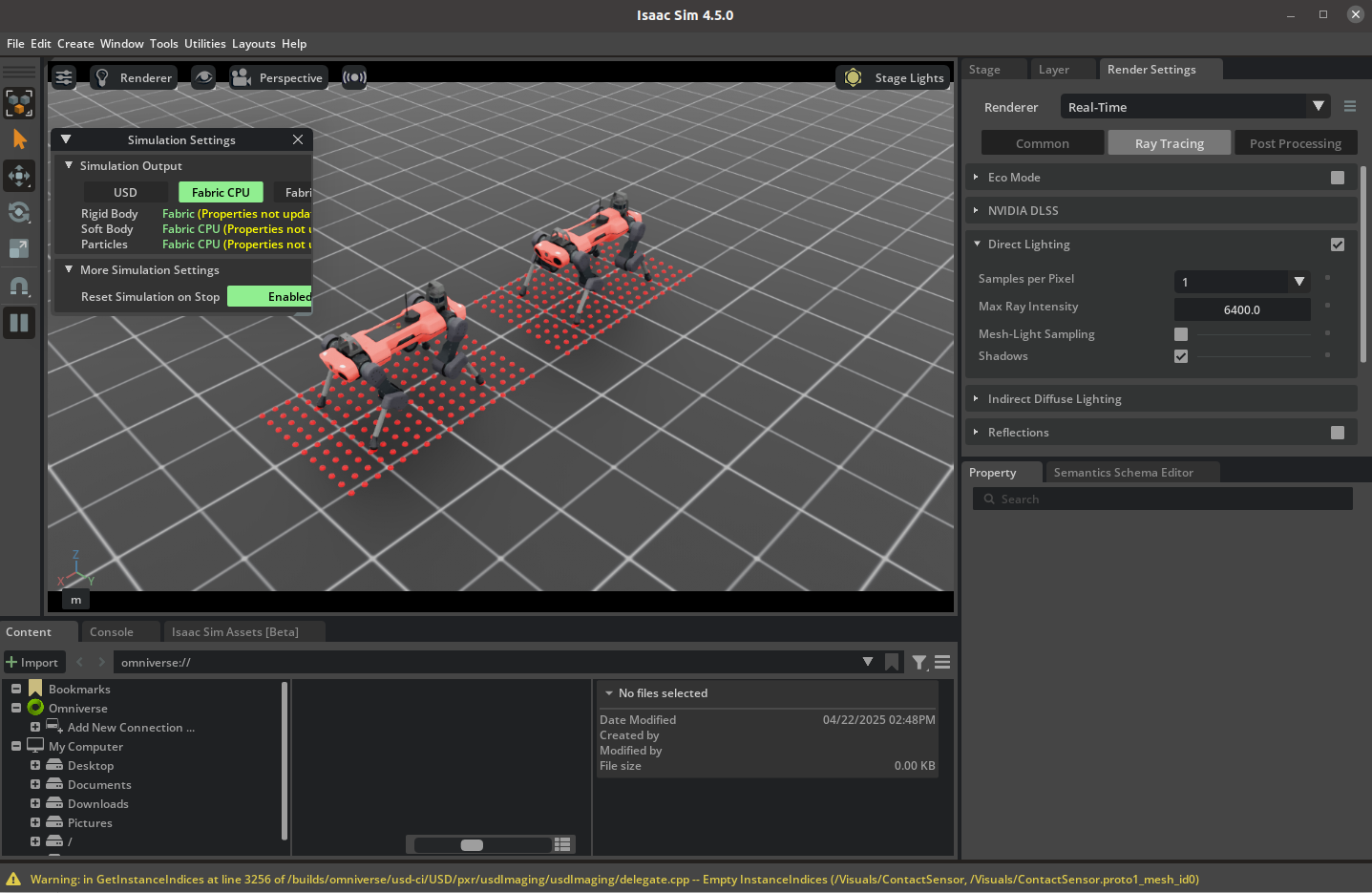The width and height of the screenshot is (1372, 893).
Task: Collapse the Direct Lighting section
Action: pos(977,244)
